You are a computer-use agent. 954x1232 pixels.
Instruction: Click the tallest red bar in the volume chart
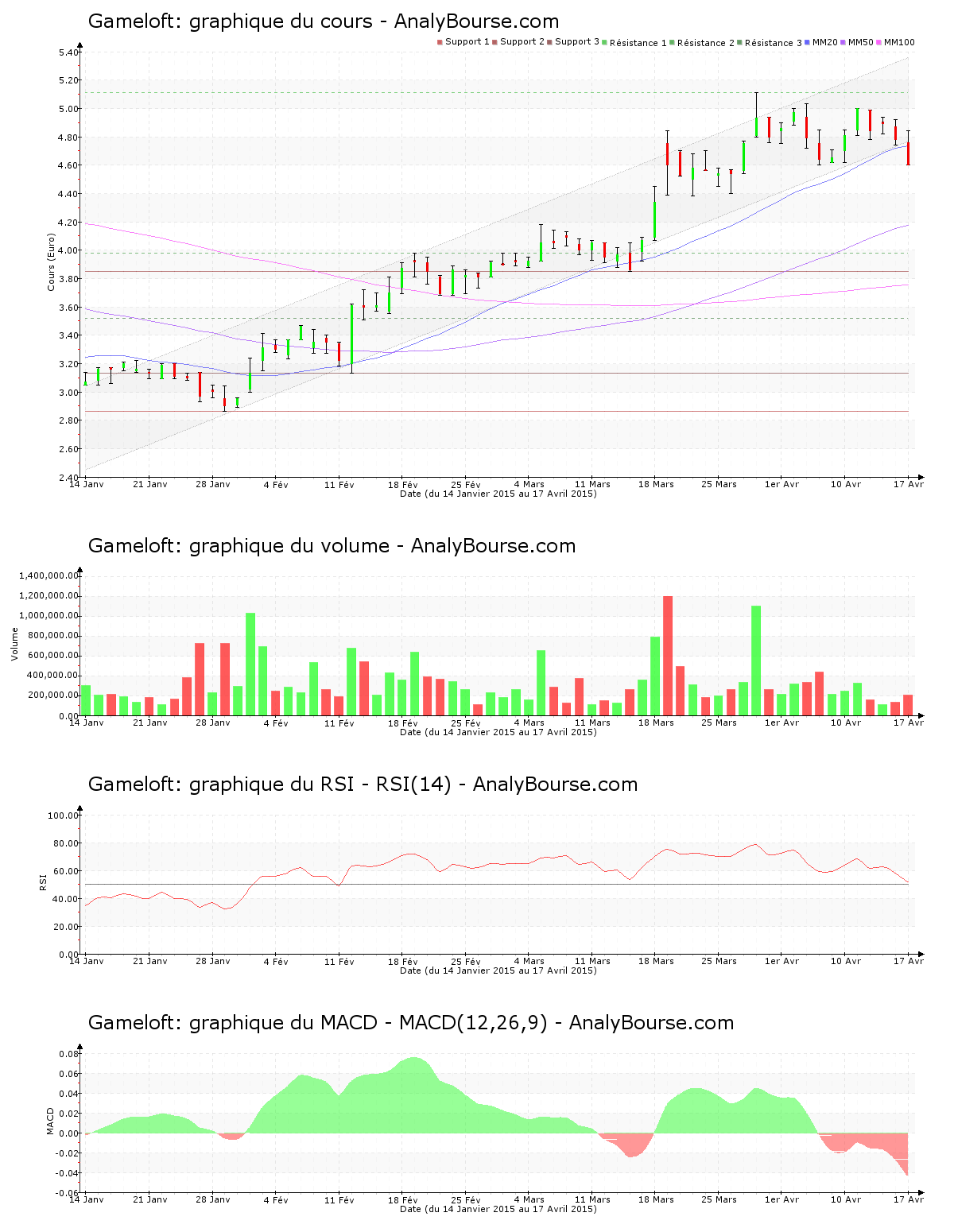(x=668, y=656)
